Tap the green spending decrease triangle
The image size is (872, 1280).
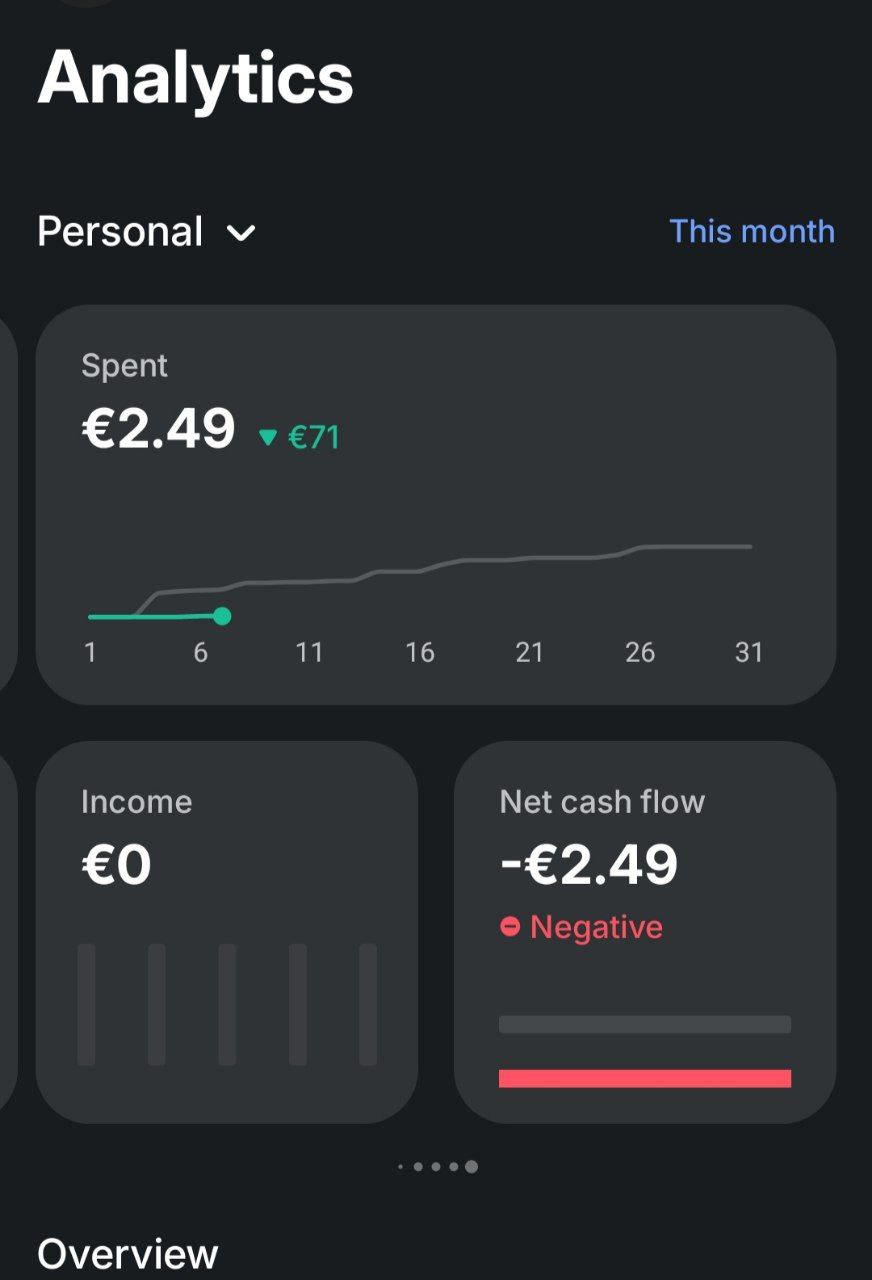(x=267, y=437)
